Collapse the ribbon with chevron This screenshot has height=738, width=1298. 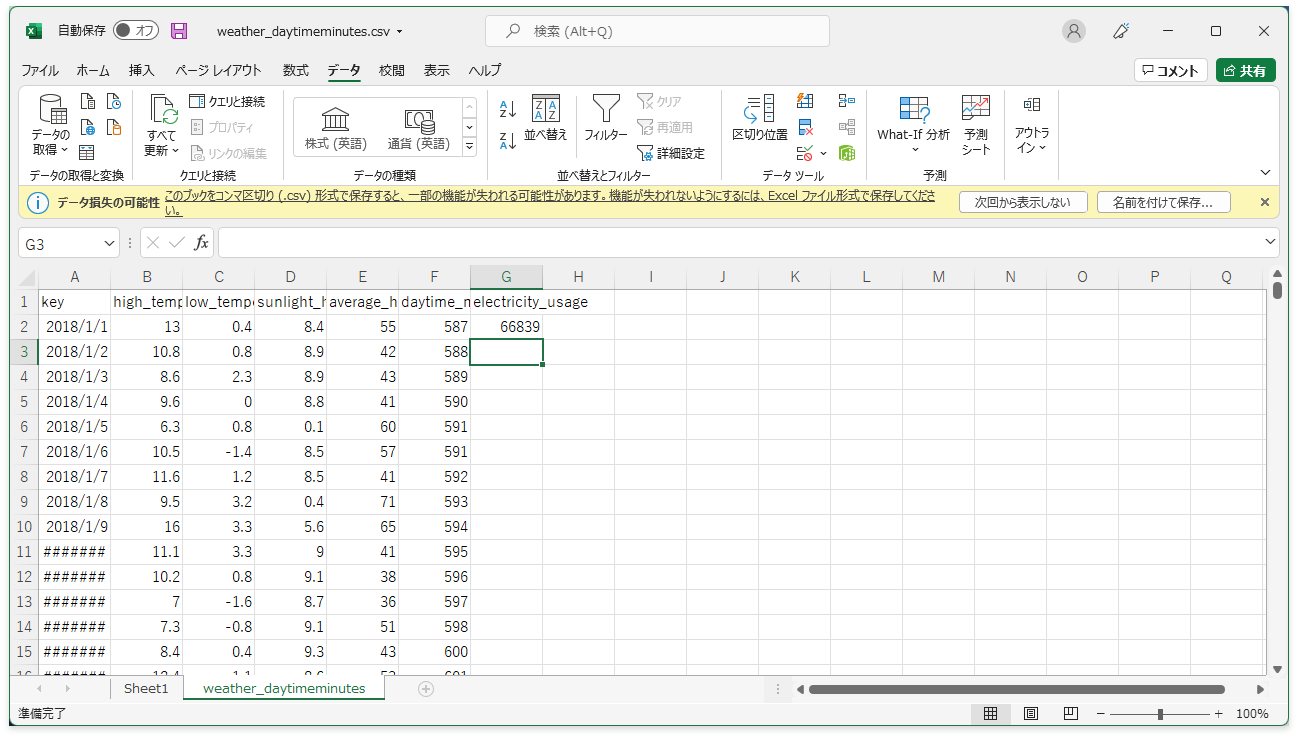(1265, 173)
